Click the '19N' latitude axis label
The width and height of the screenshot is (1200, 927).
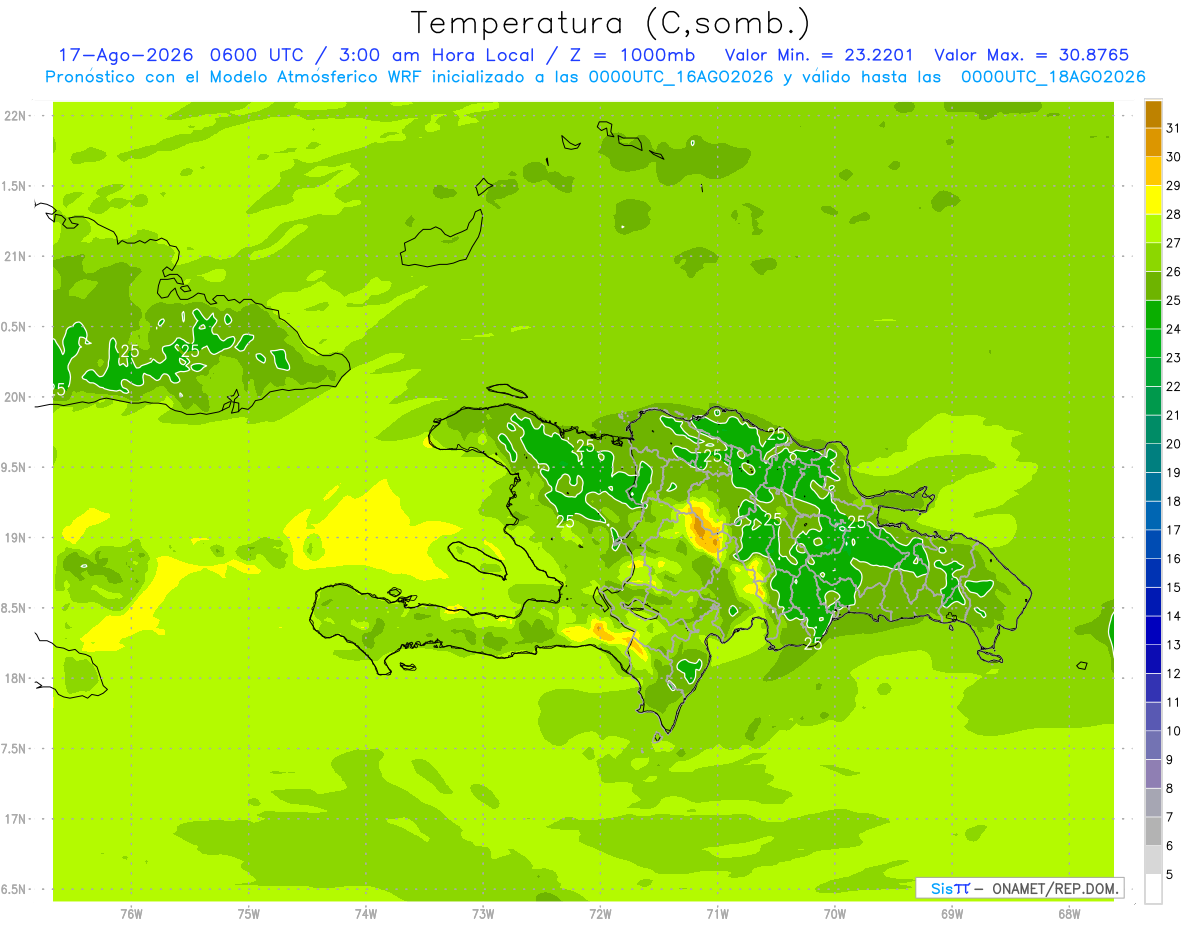[16, 538]
